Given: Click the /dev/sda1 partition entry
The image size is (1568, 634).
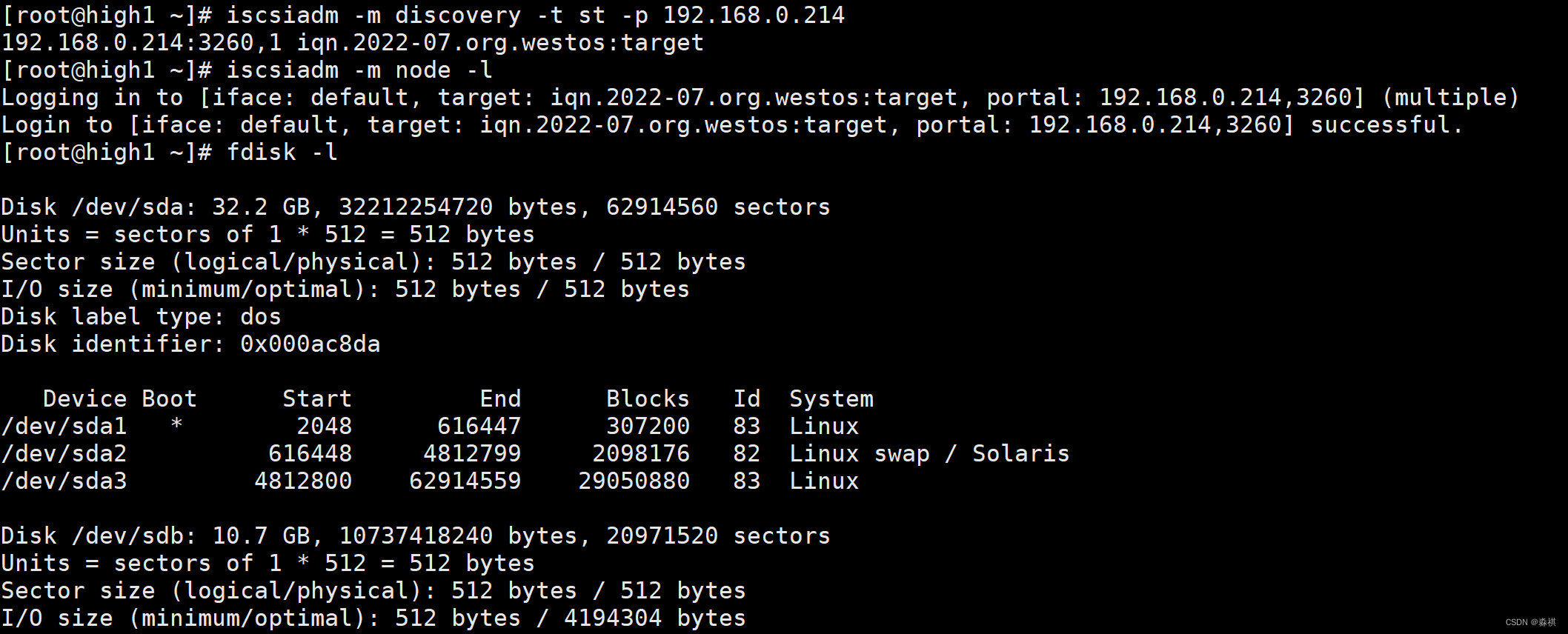Looking at the screenshot, I should (x=64, y=427).
